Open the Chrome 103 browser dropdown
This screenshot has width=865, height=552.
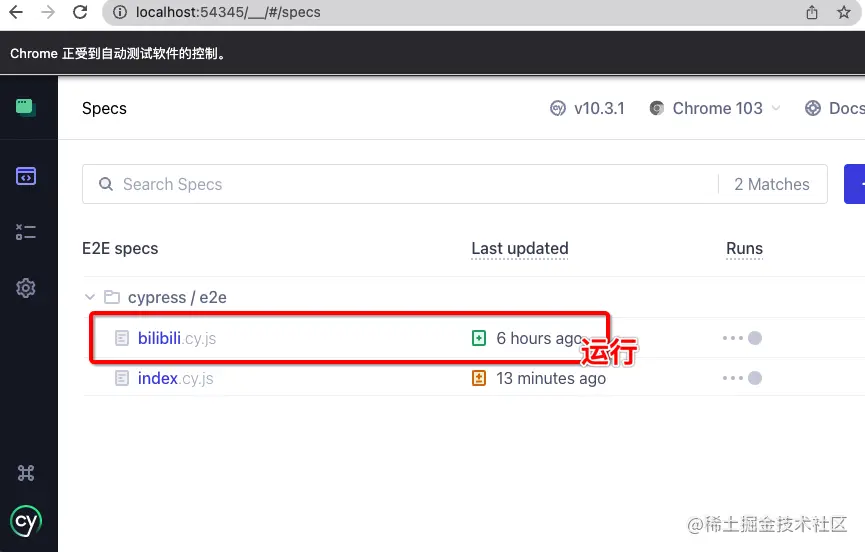pos(716,108)
